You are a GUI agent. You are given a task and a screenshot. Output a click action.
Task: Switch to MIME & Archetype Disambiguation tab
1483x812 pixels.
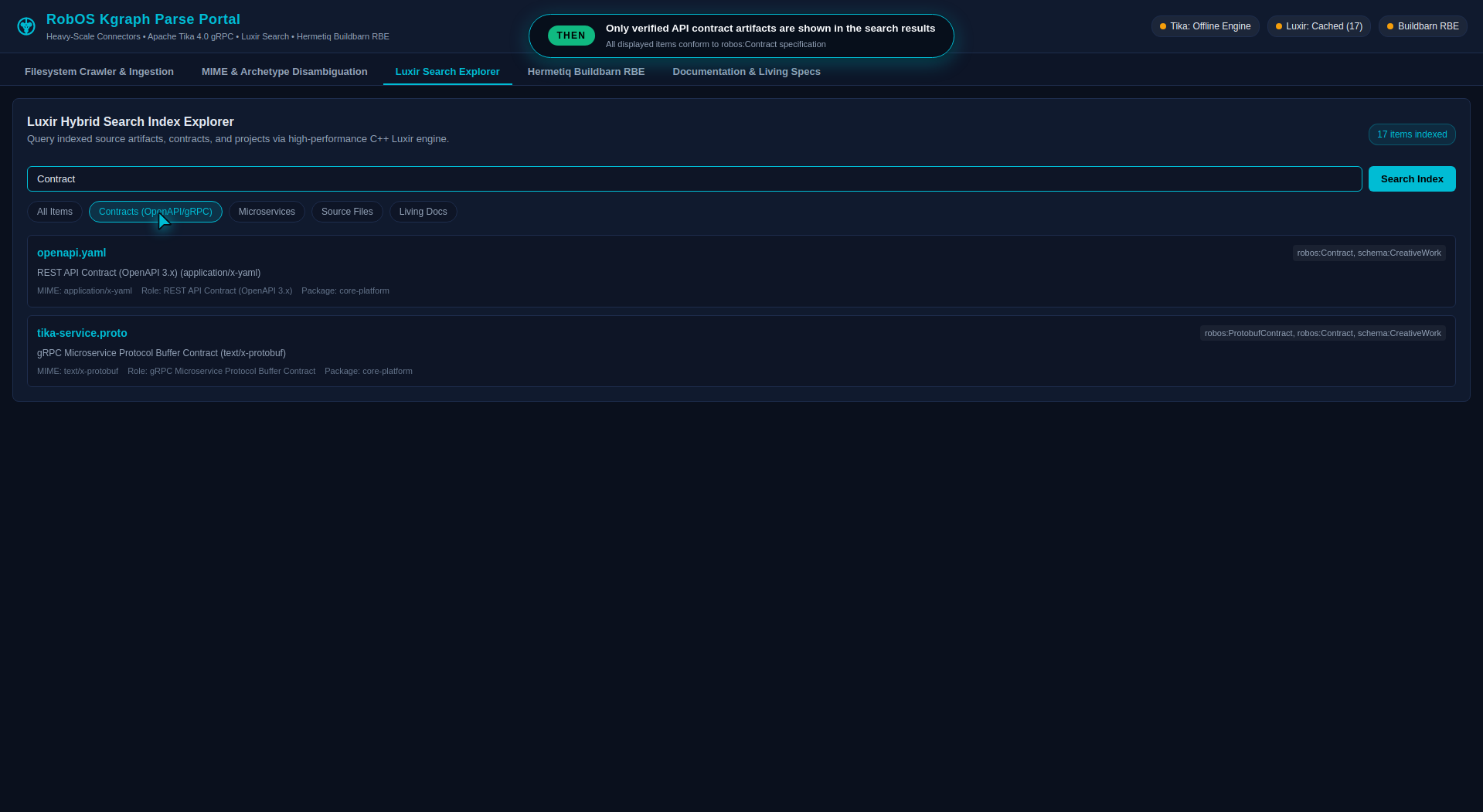click(284, 71)
